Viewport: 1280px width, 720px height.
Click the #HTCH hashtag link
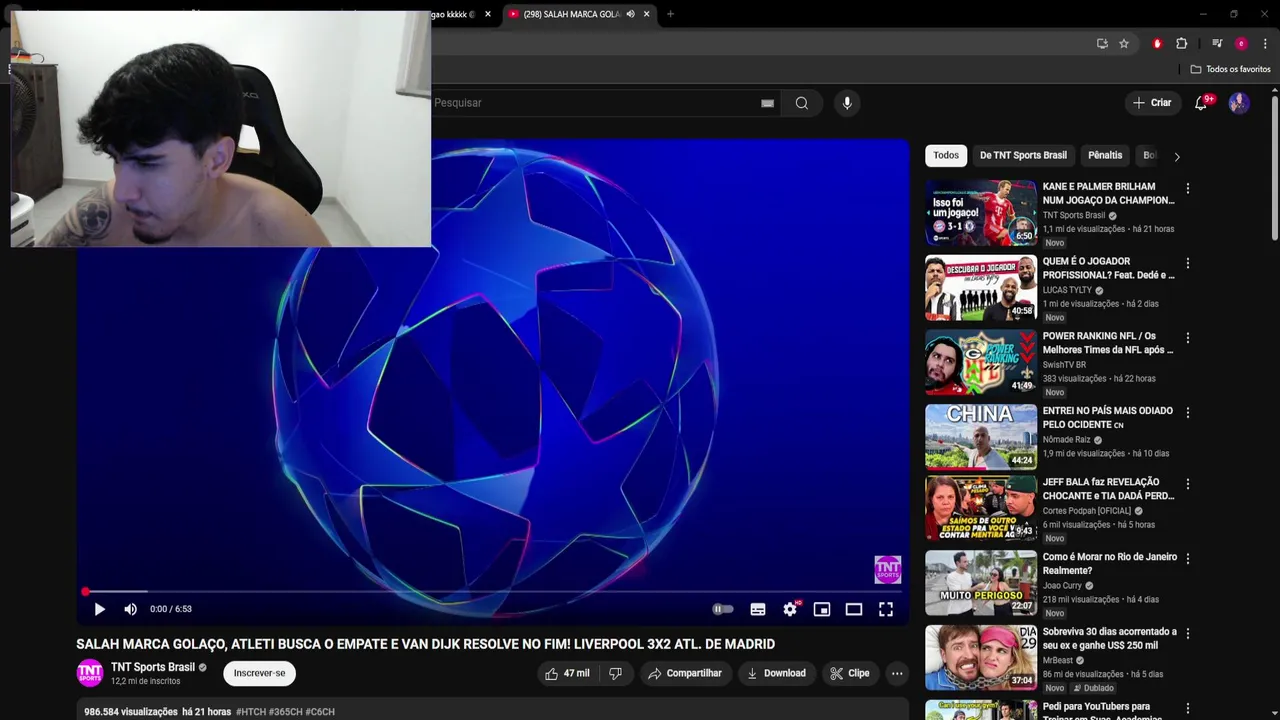point(250,712)
